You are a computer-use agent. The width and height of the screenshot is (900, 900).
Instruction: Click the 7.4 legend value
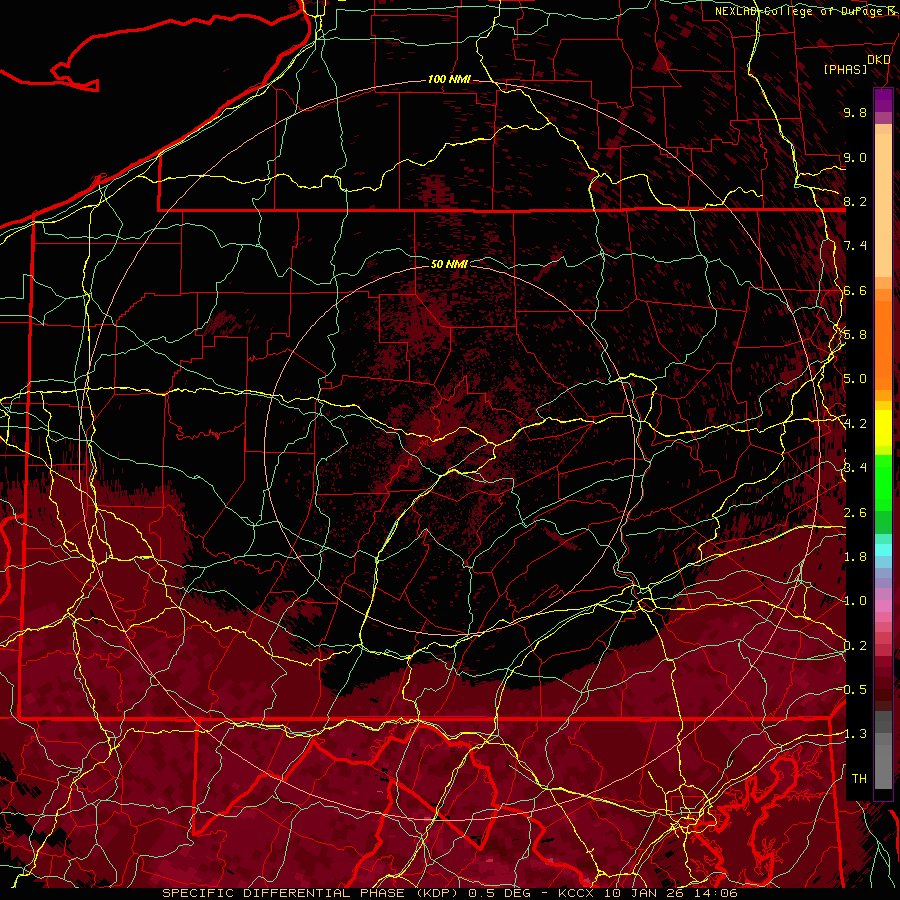coord(855,246)
